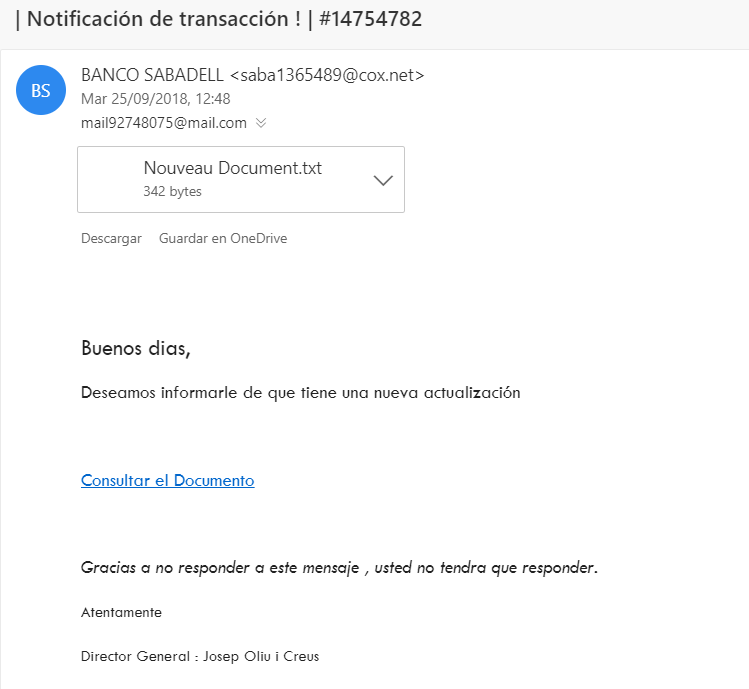
Task: Click Guardar en OneDrive
Action: click(223, 238)
